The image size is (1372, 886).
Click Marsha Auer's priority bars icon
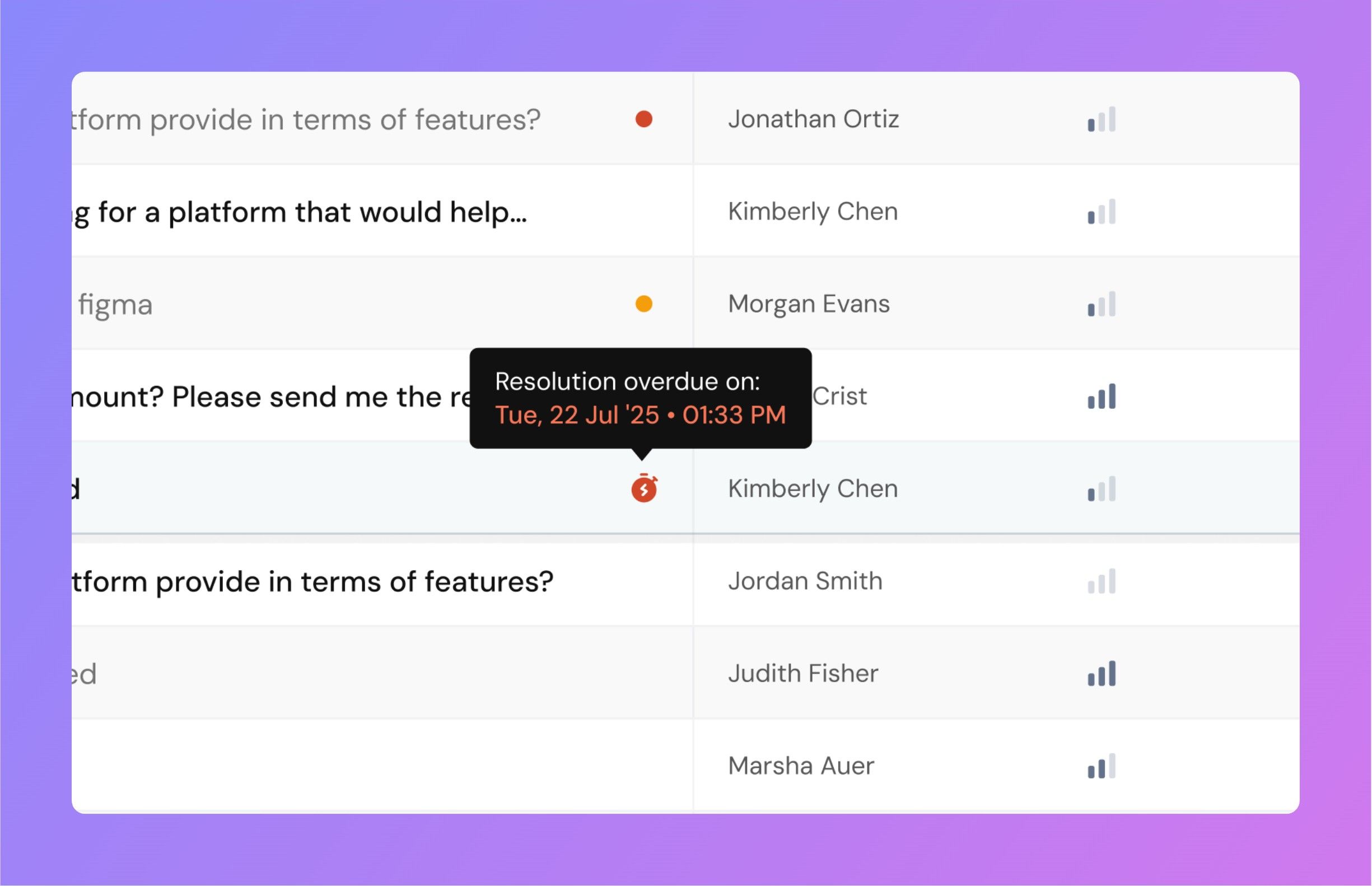[x=1101, y=766]
